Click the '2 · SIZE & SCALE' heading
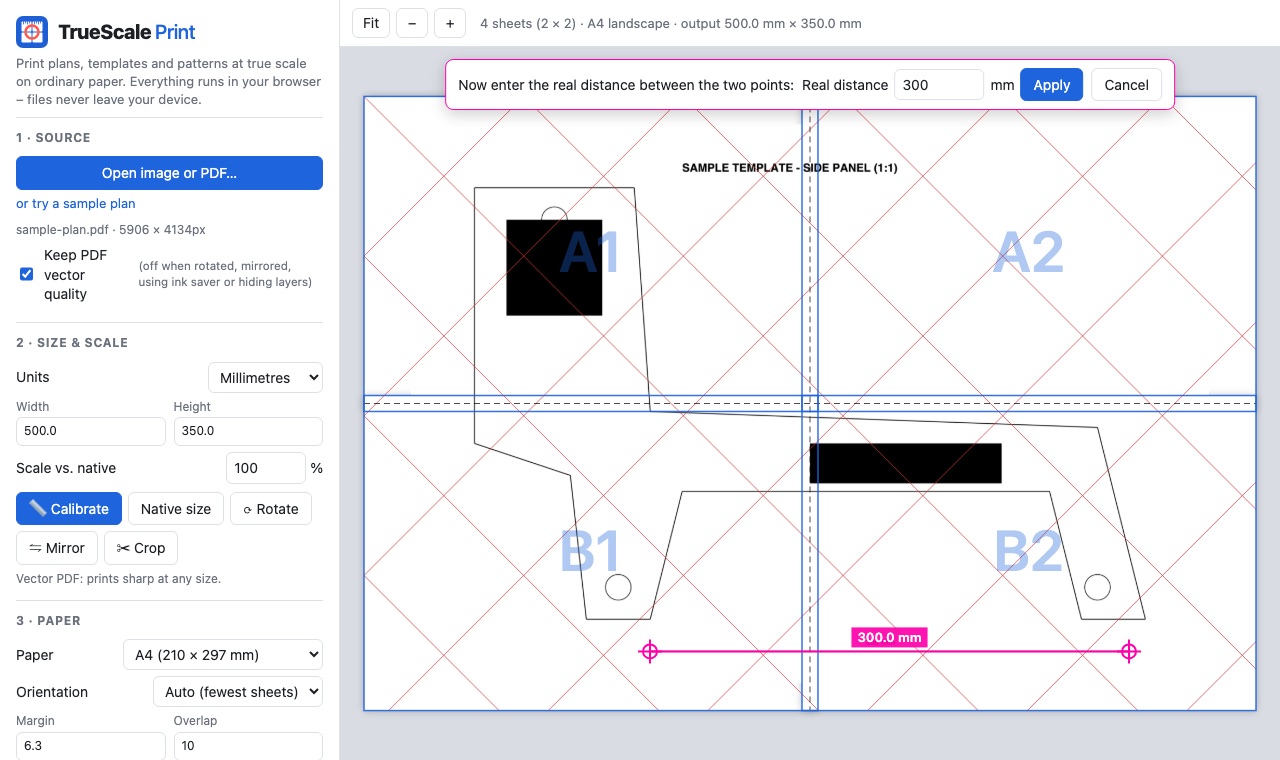This screenshot has height=760, width=1280. pyautogui.click(x=72, y=343)
